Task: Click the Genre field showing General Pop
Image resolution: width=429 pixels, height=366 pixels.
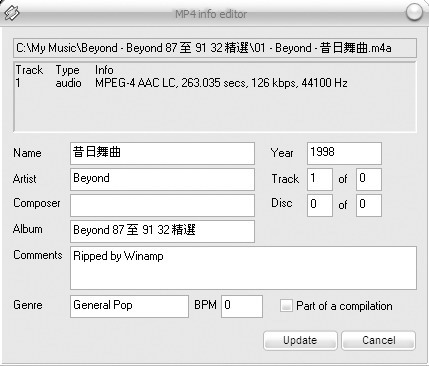Action: tap(129, 306)
